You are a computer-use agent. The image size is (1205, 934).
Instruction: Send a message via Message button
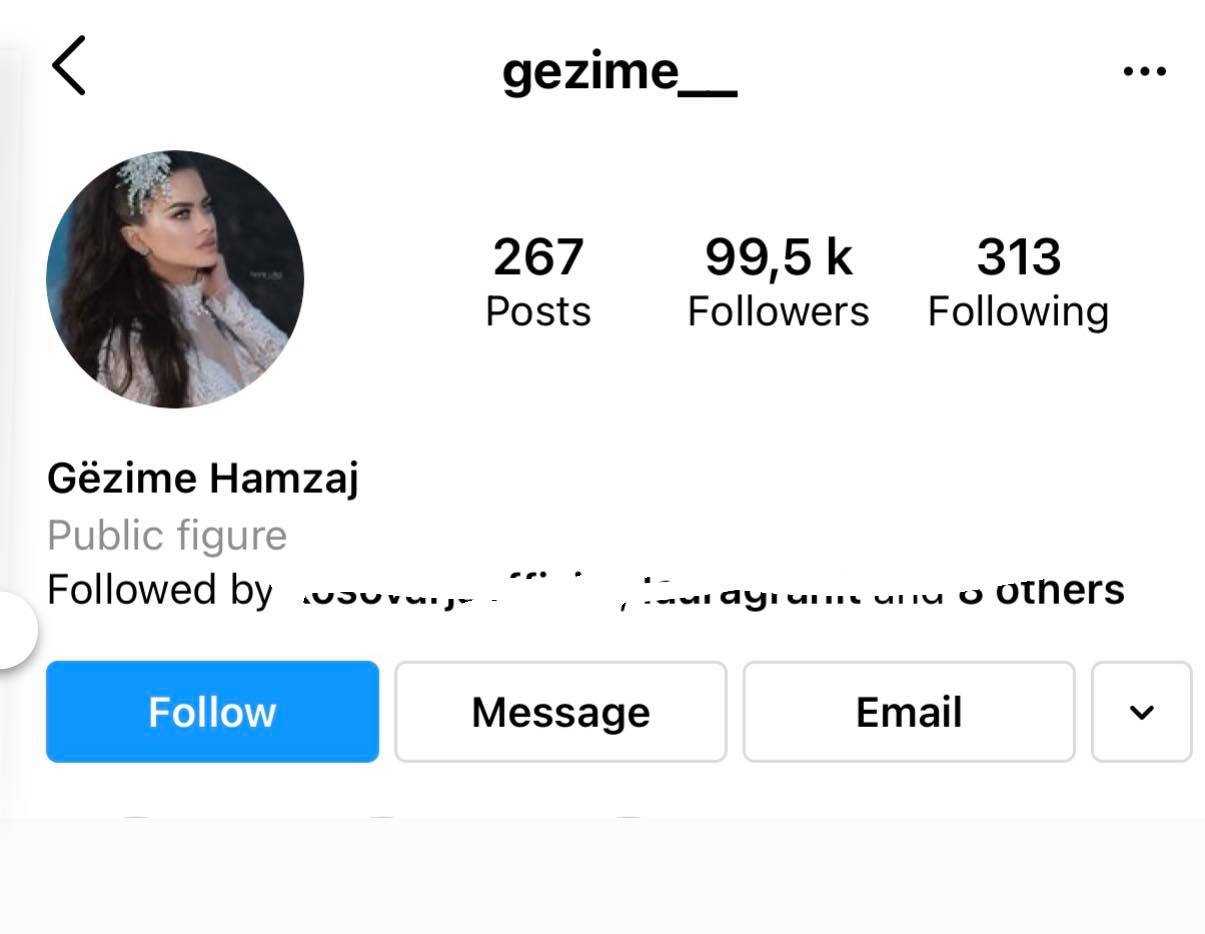(561, 711)
